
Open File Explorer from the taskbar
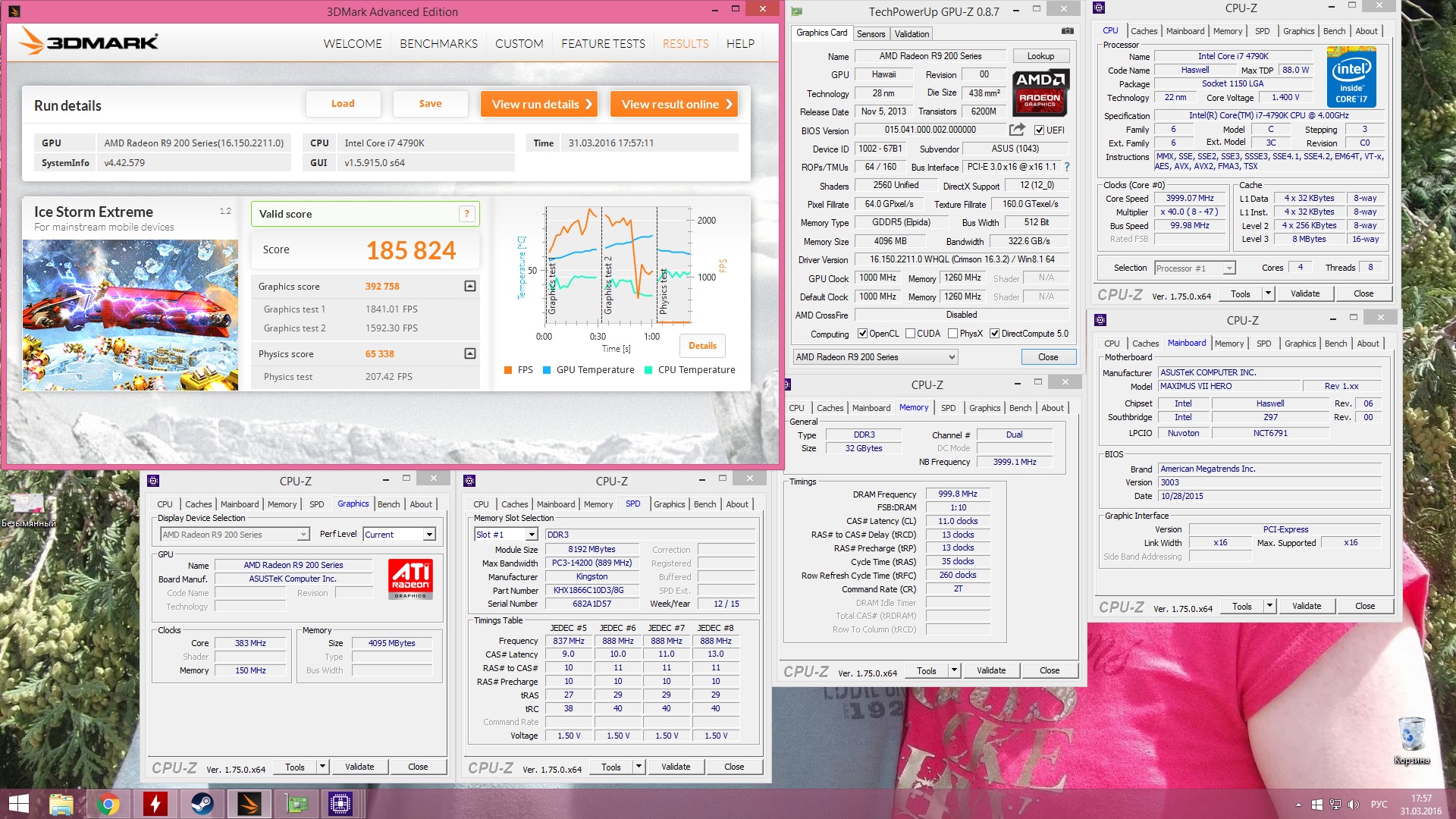pos(61,804)
